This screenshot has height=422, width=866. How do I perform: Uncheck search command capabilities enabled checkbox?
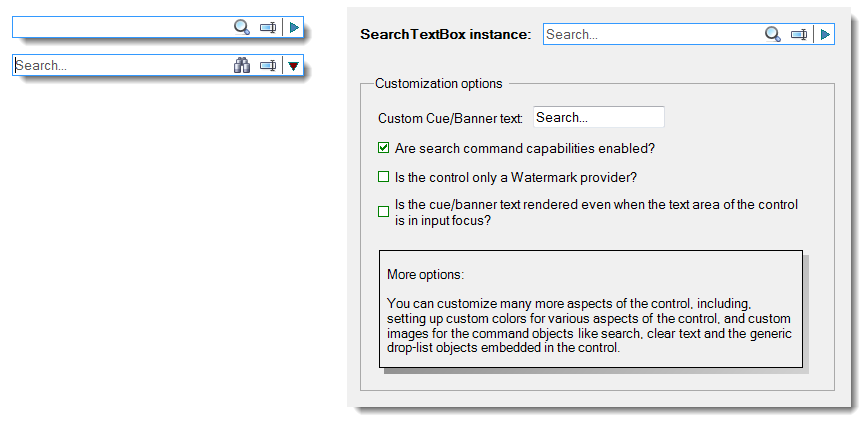383,148
